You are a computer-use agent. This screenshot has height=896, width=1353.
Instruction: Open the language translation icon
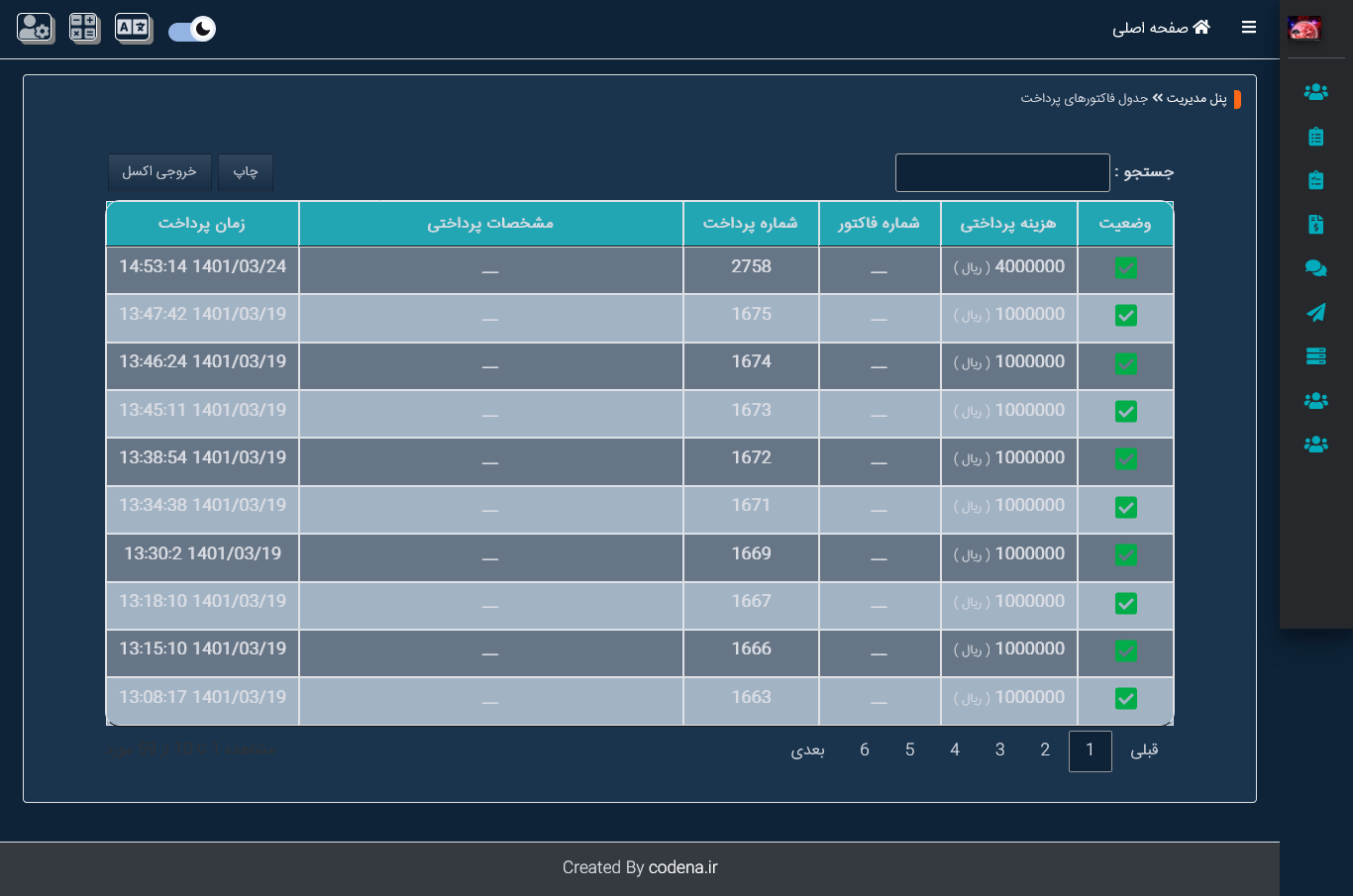pyautogui.click(x=132, y=28)
